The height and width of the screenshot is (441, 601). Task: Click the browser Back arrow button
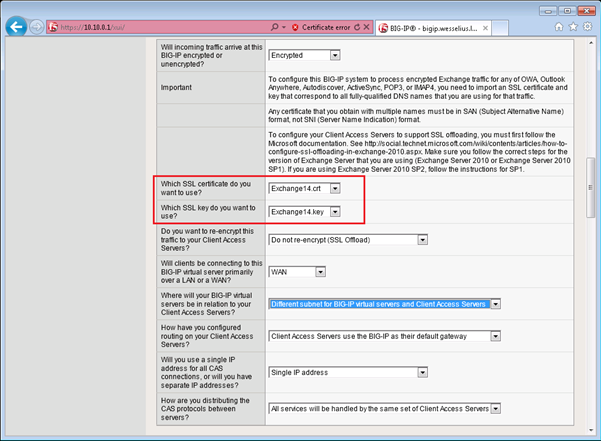pos(16,27)
